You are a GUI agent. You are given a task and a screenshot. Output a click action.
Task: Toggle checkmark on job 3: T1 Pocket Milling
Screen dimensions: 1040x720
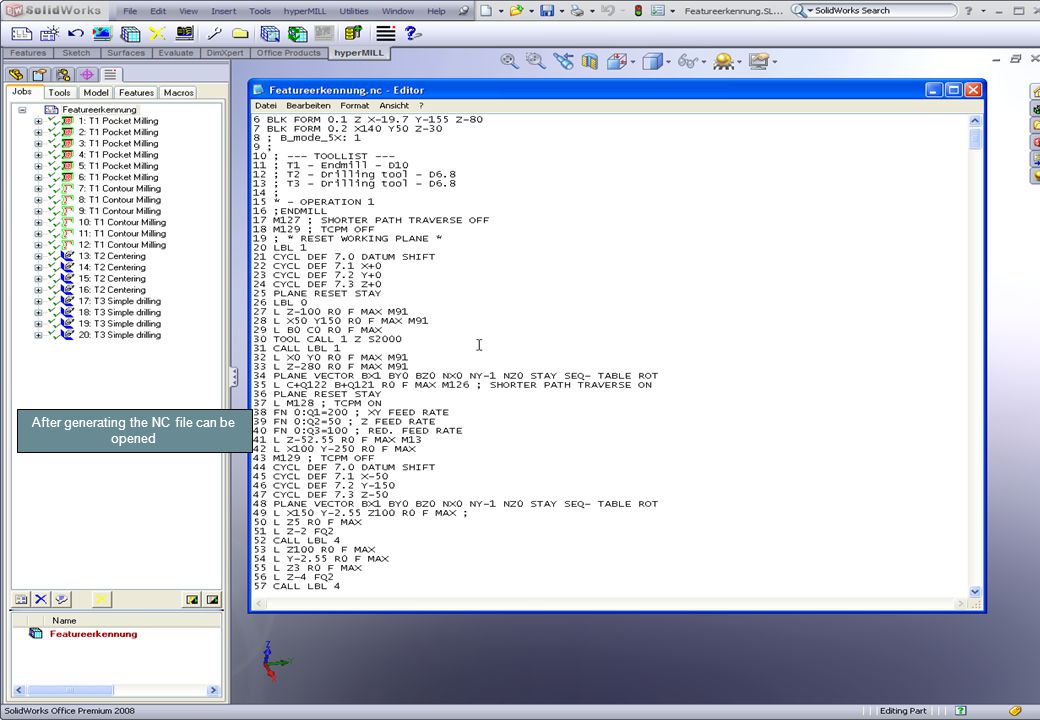click(54, 143)
